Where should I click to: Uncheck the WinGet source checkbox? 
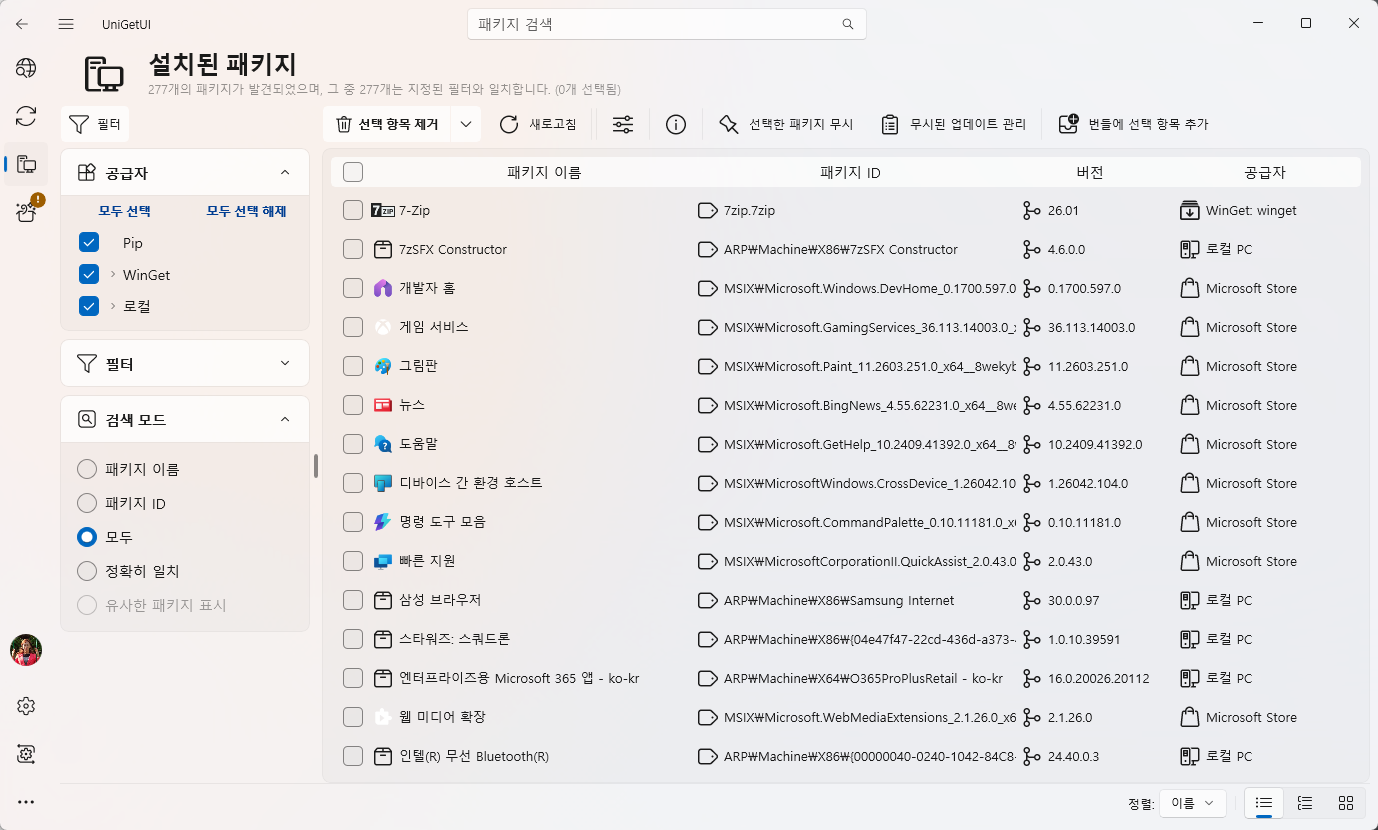pyautogui.click(x=89, y=275)
